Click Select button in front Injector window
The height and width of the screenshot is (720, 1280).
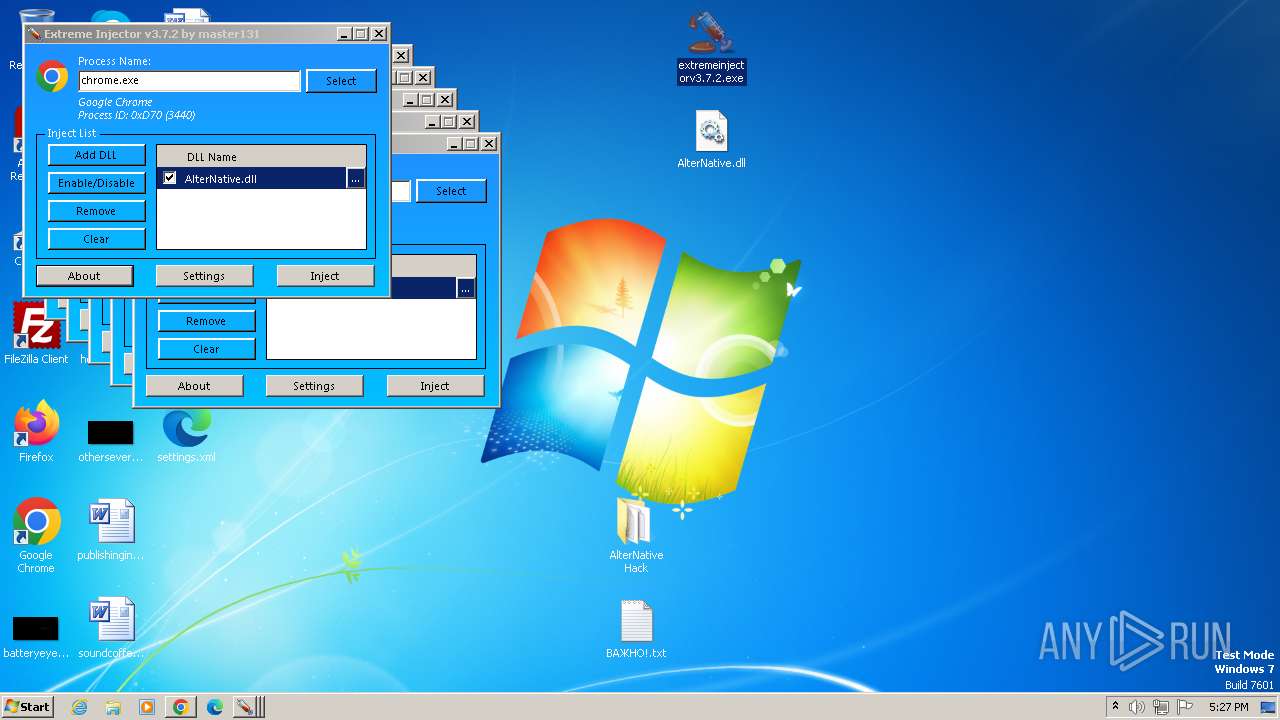tap(341, 81)
